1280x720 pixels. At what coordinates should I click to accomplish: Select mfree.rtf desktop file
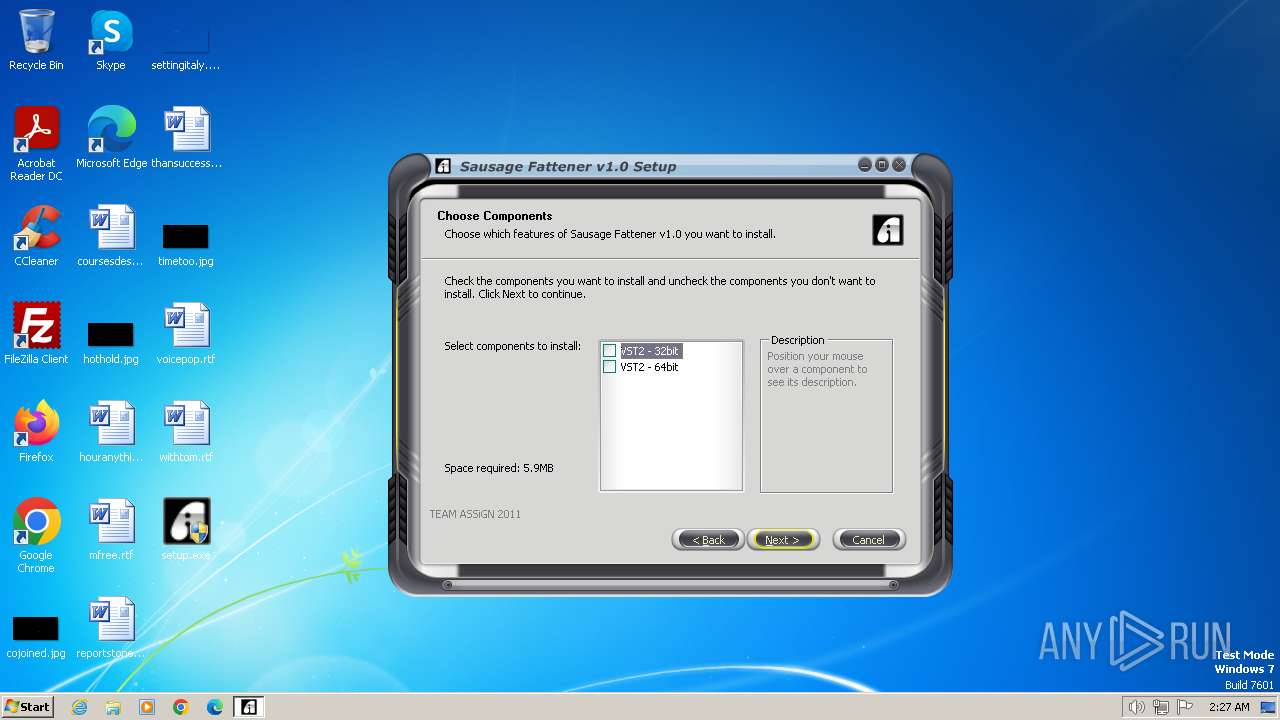pos(111,530)
